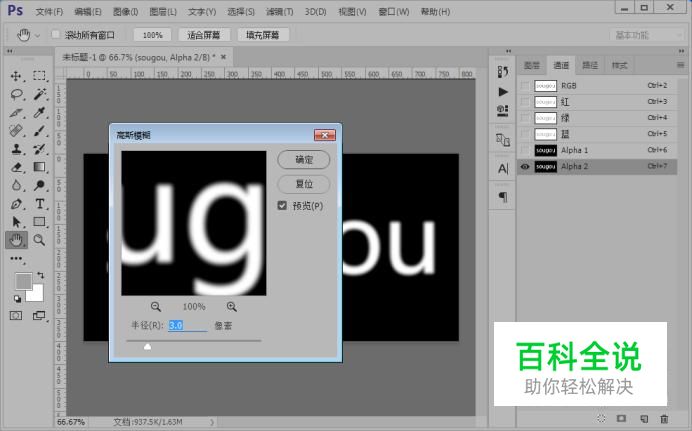Select the Magic Wand tool
The height and width of the screenshot is (431, 692).
(39, 94)
